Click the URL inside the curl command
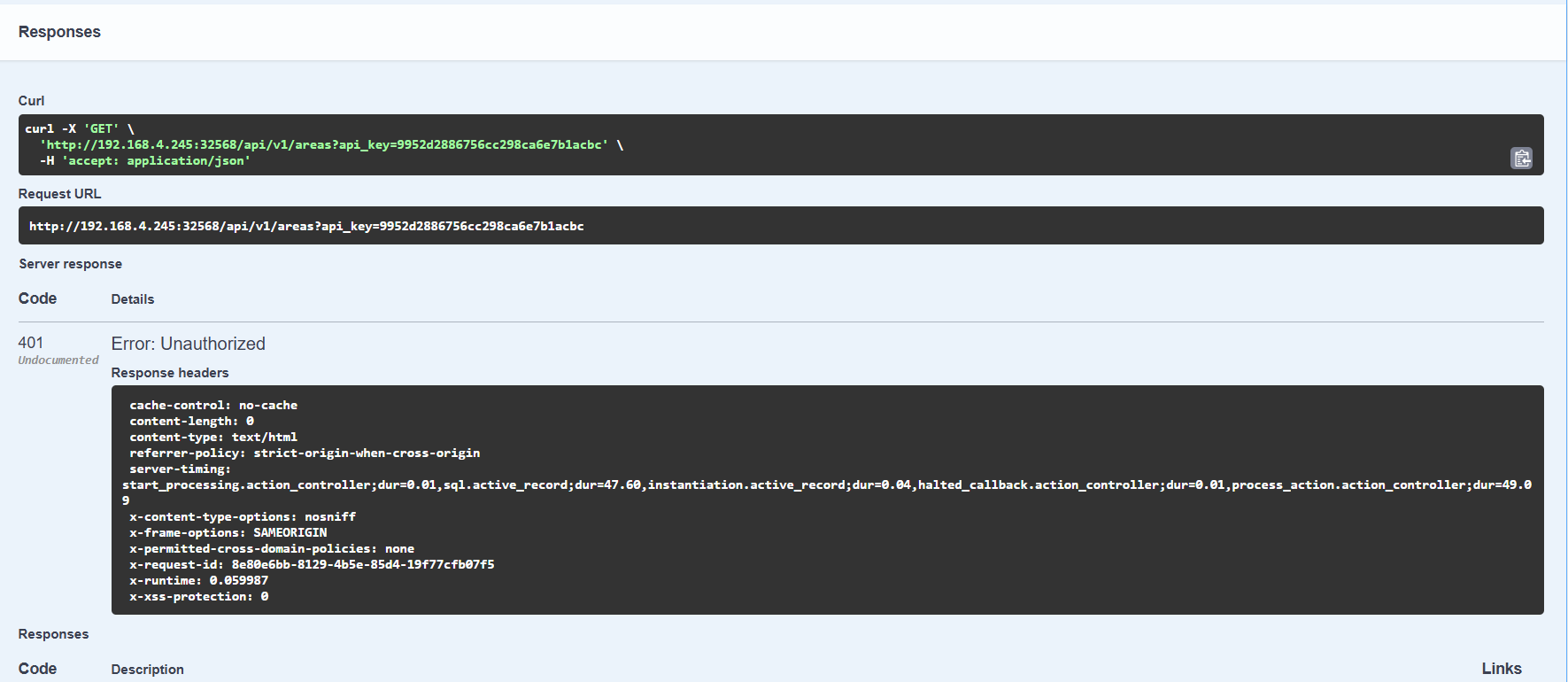 coord(324,144)
